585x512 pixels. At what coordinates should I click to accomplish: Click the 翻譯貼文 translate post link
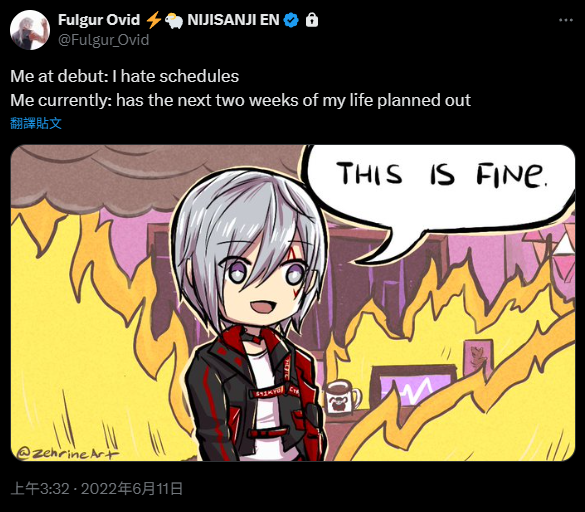pos(36,123)
